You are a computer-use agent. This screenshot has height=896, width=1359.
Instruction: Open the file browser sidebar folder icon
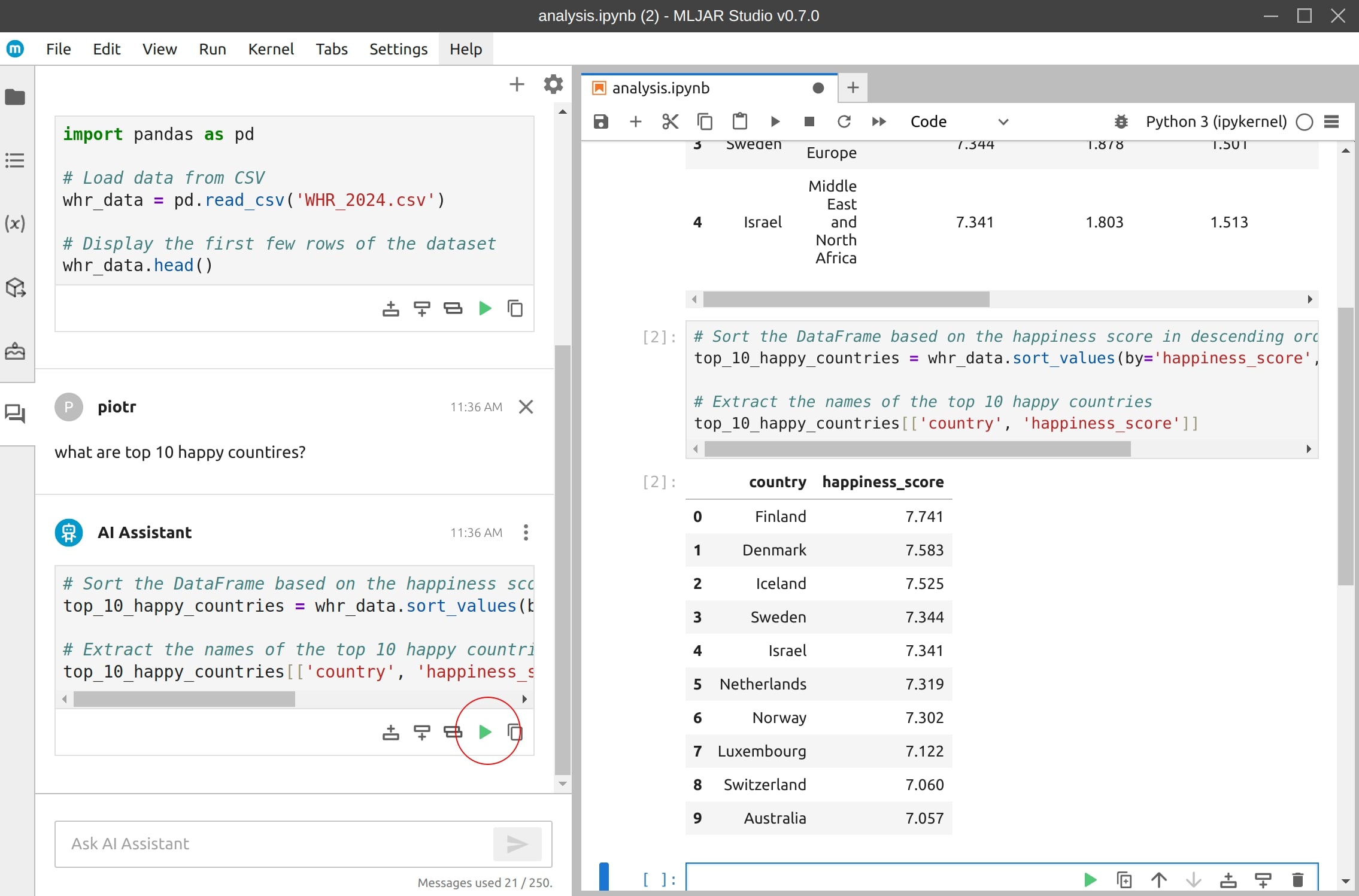[15, 97]
